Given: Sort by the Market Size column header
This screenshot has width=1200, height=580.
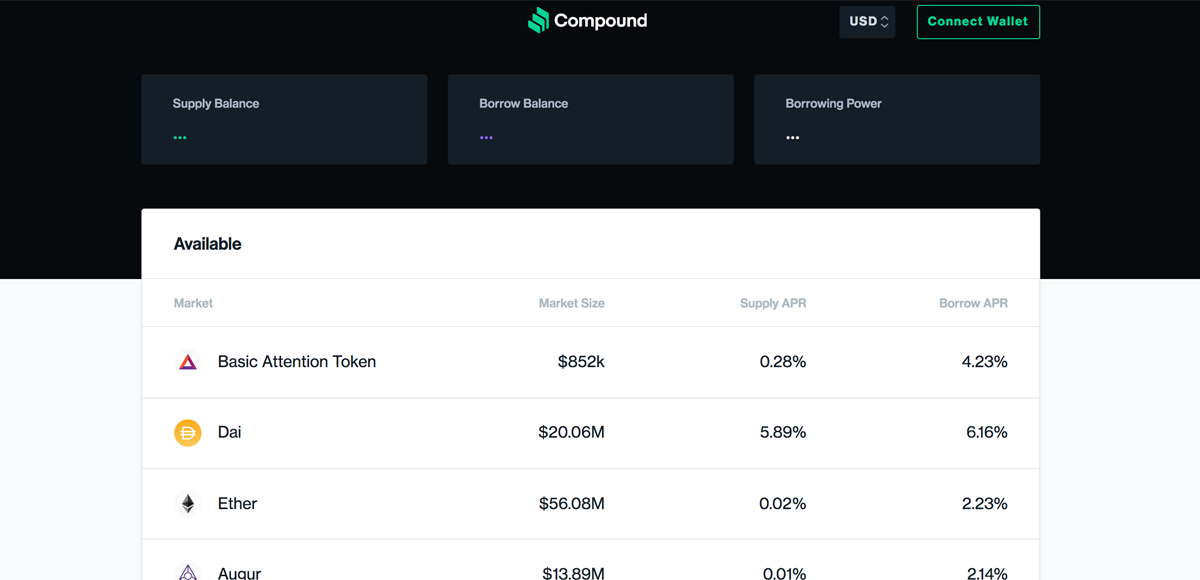Looking at the screenshot, I should coord(572,303).
